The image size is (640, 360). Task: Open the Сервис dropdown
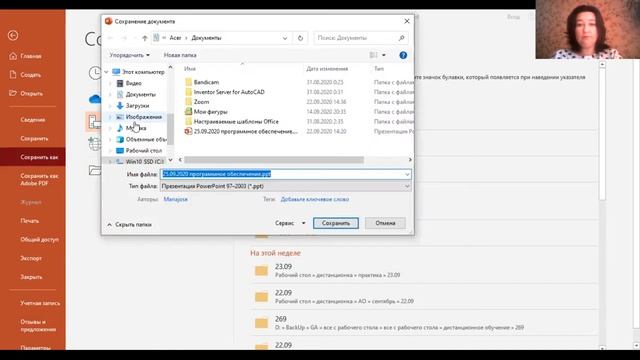click(290, 223)
